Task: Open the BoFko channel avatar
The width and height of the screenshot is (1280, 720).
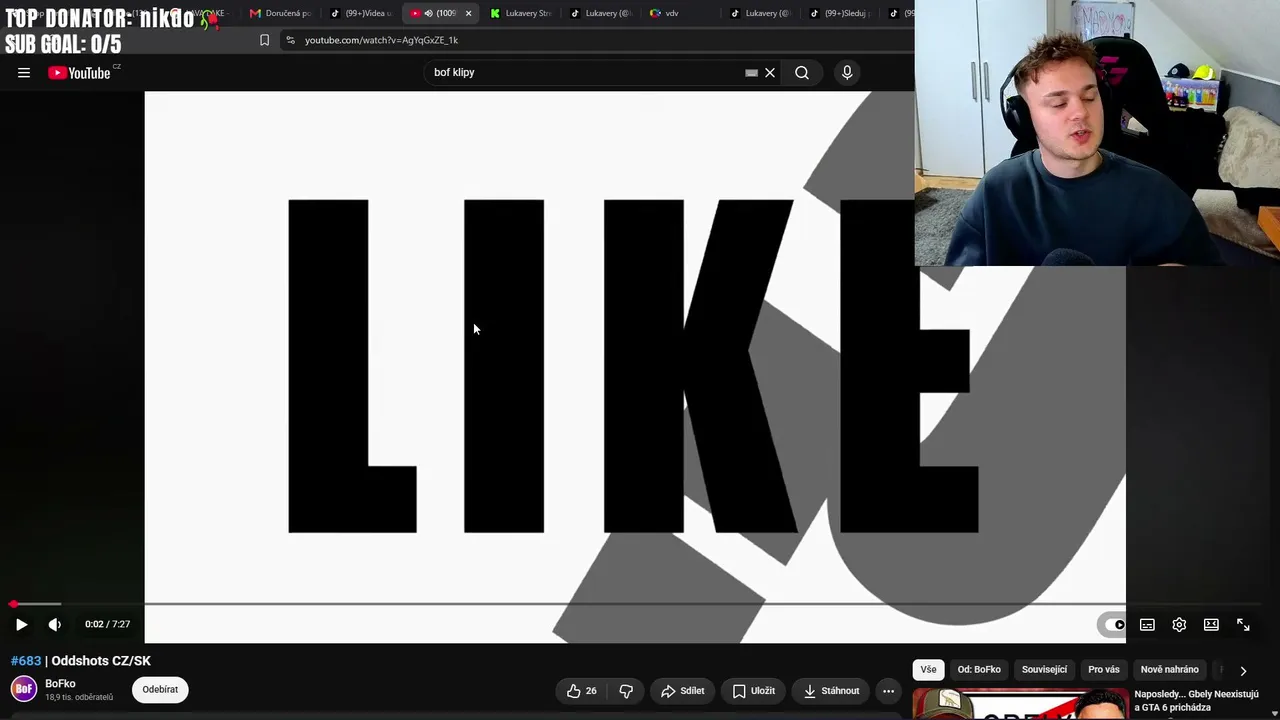Action: (24, 689)
